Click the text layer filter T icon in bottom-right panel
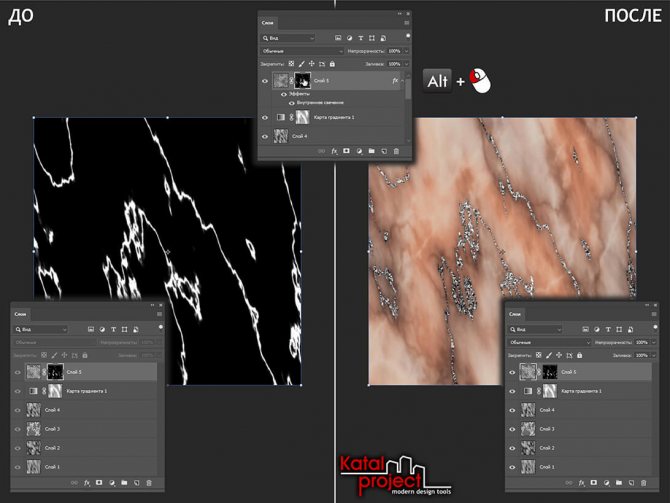This screenshot has height=503, width=670. (609, 327)
